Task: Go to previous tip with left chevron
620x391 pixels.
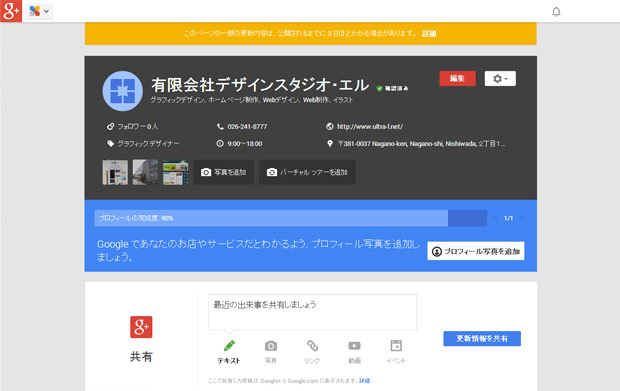Action: (496, 218)
